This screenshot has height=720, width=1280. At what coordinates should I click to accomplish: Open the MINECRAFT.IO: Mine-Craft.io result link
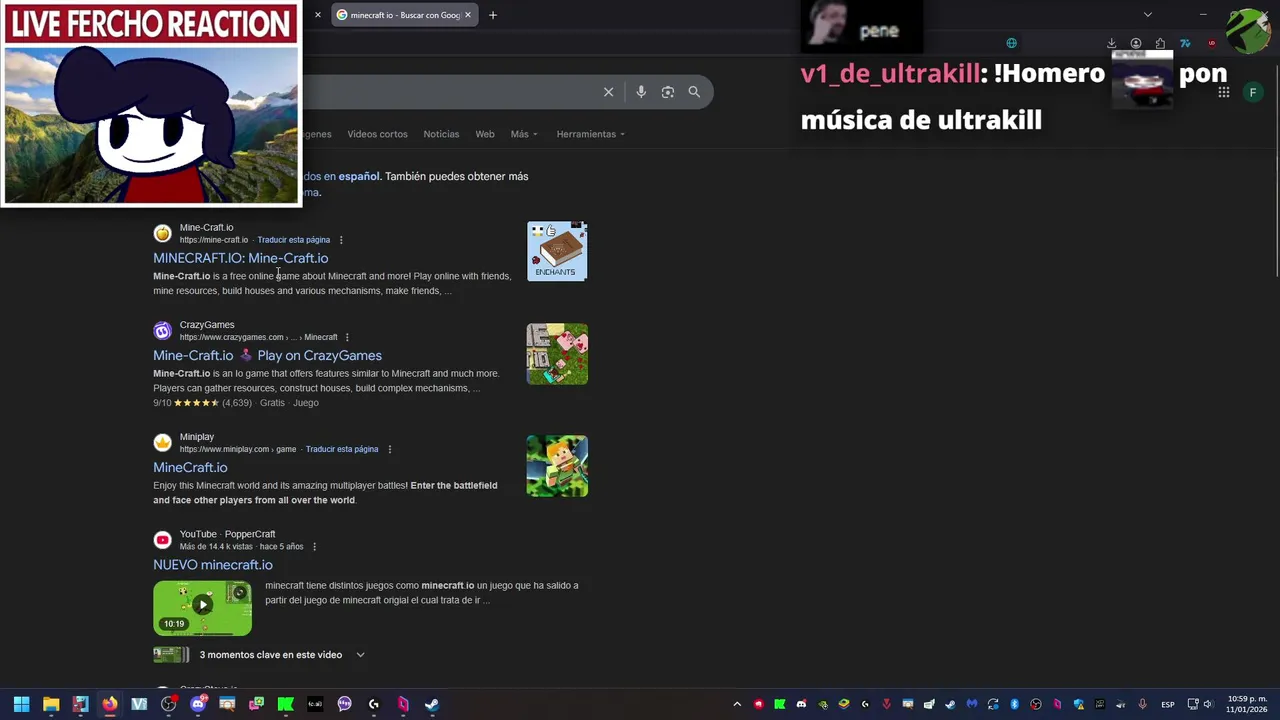(240, 258)
